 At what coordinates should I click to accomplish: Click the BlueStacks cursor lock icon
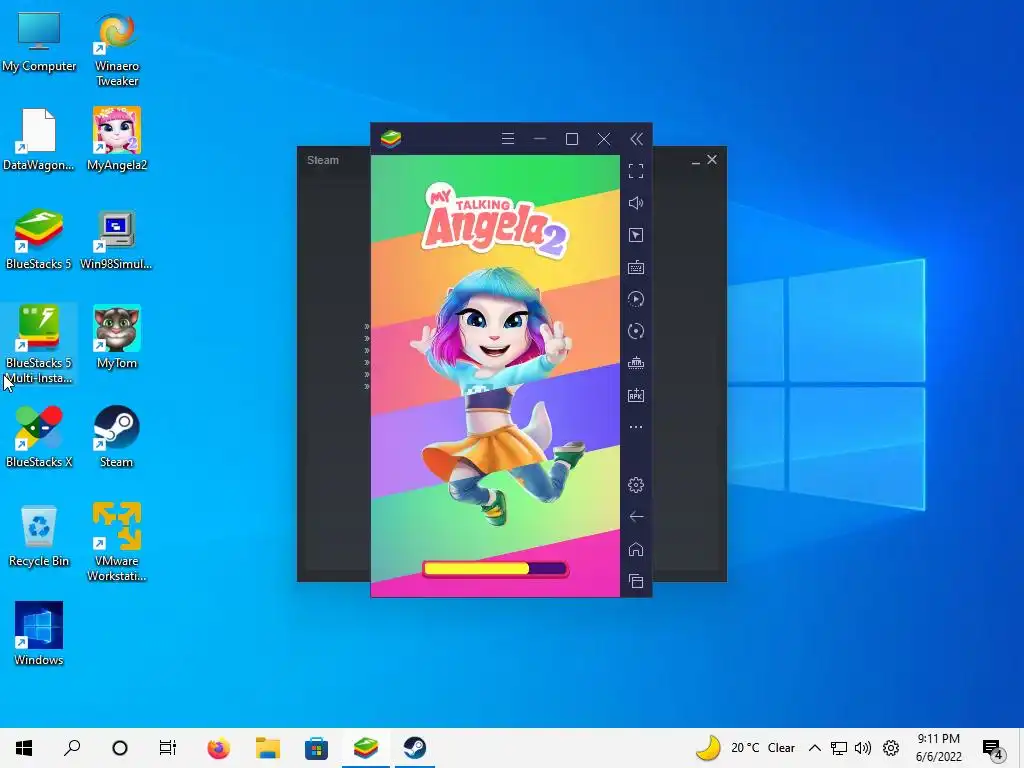tap(636, 235)
